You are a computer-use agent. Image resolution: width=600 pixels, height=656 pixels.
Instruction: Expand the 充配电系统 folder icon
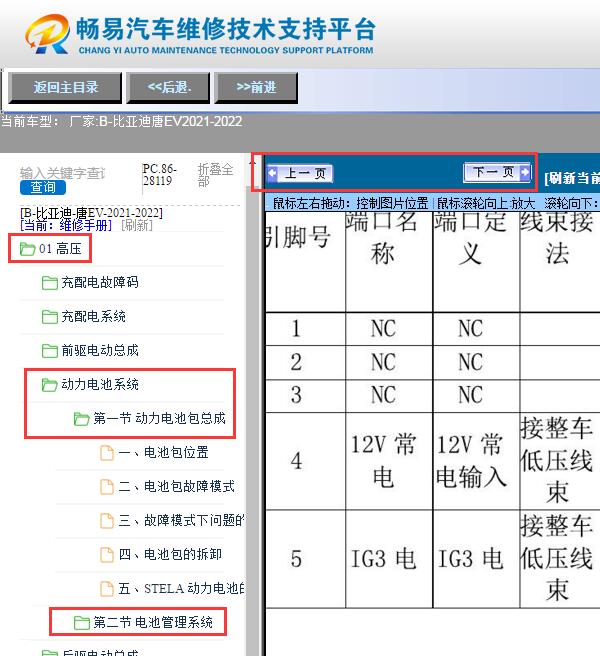pyautogui.click(x=49, y=317)
